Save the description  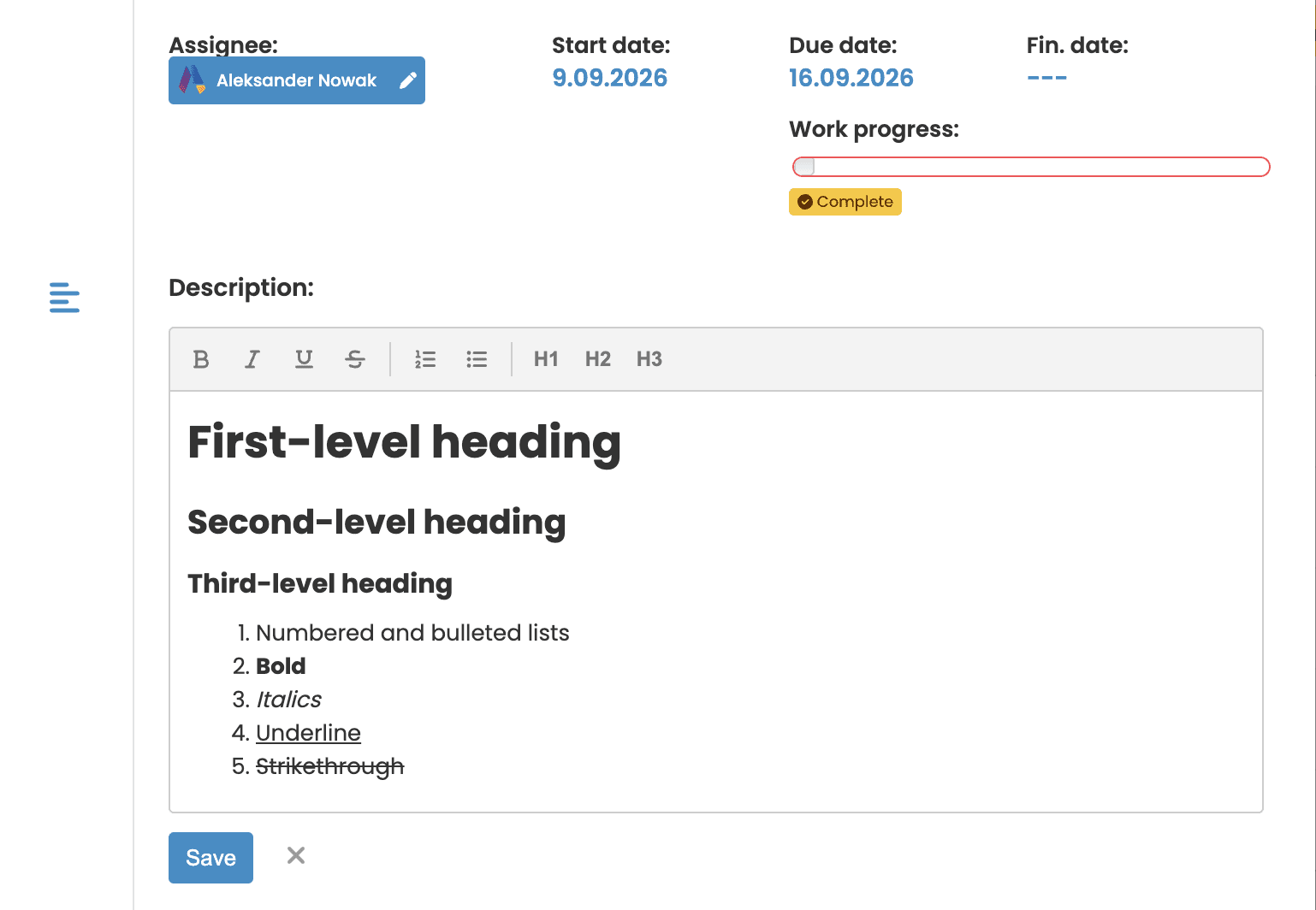pyautogui.click(x=210, y=858)
